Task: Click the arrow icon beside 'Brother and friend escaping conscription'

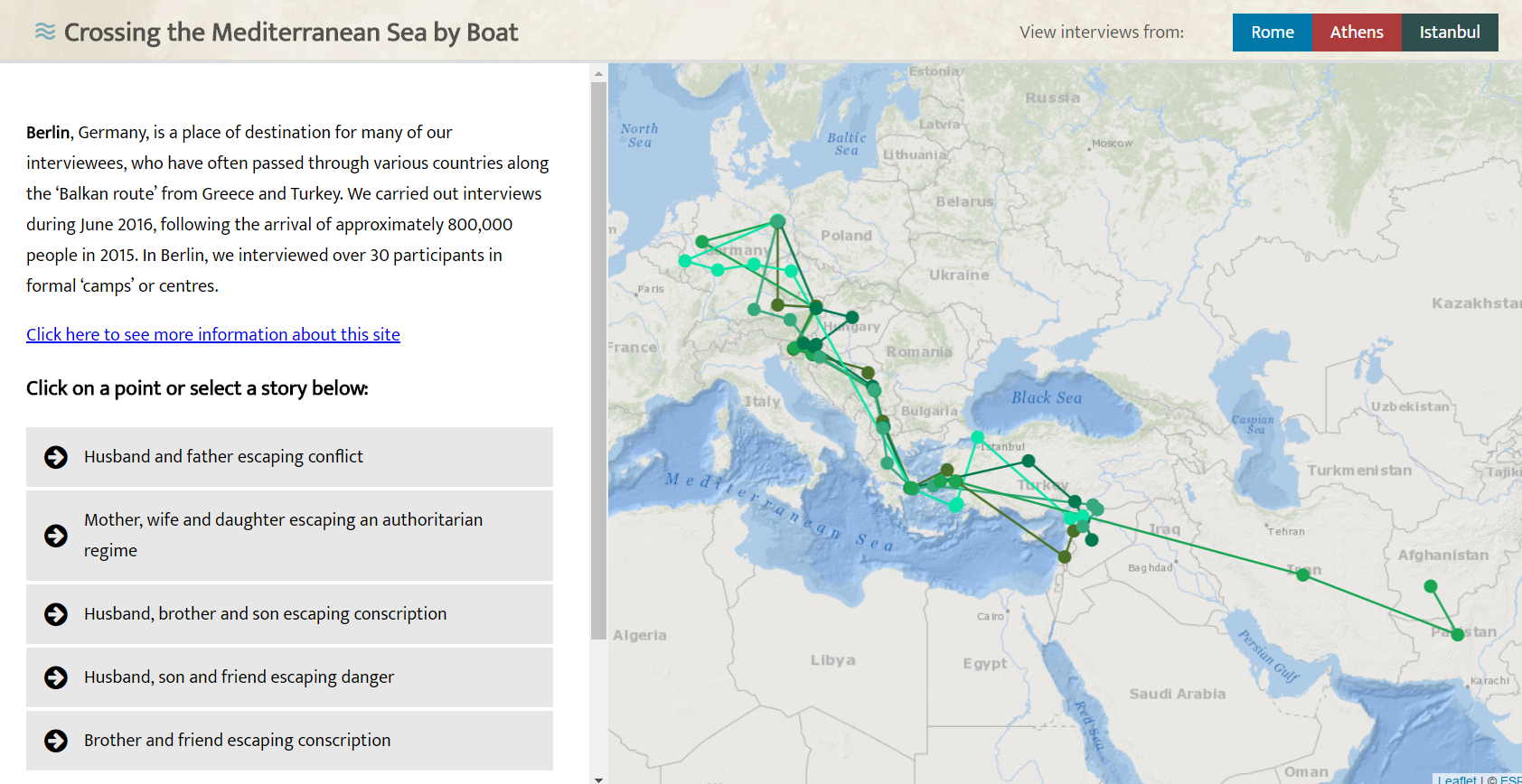Action: [55, 741]
